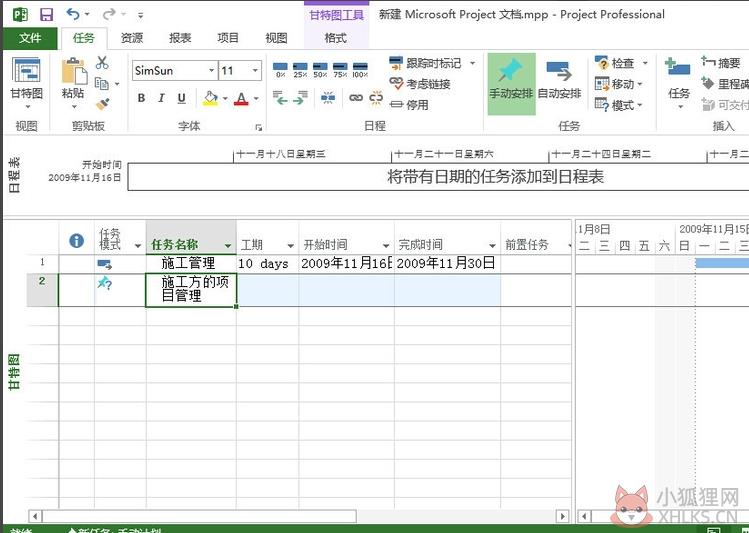Click the Unlink tasks icon
Viewport: 749px width, 533px height.
coord(376,98)
